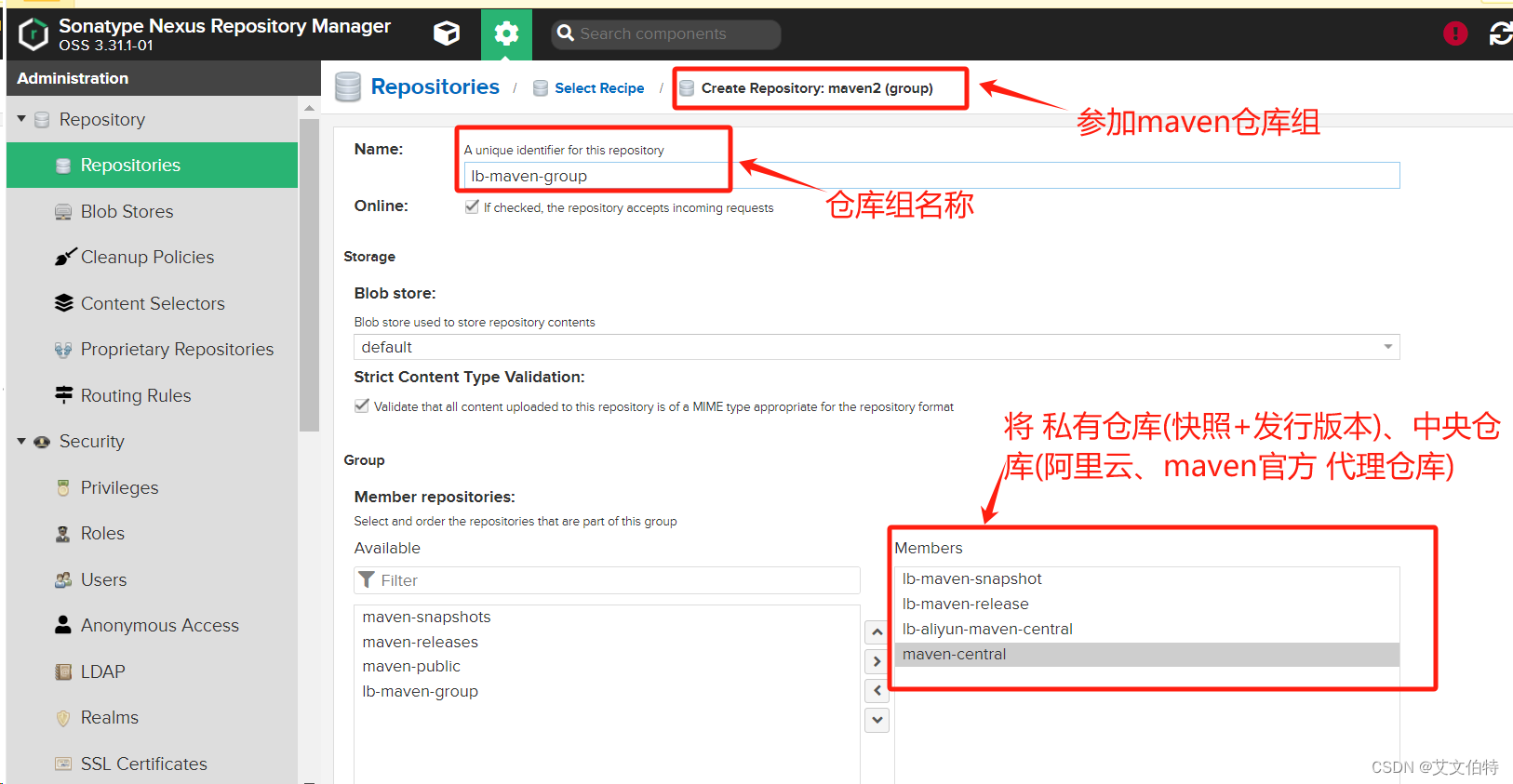
Task: Toggle the Online checkbox
Action: pos(472,206)
